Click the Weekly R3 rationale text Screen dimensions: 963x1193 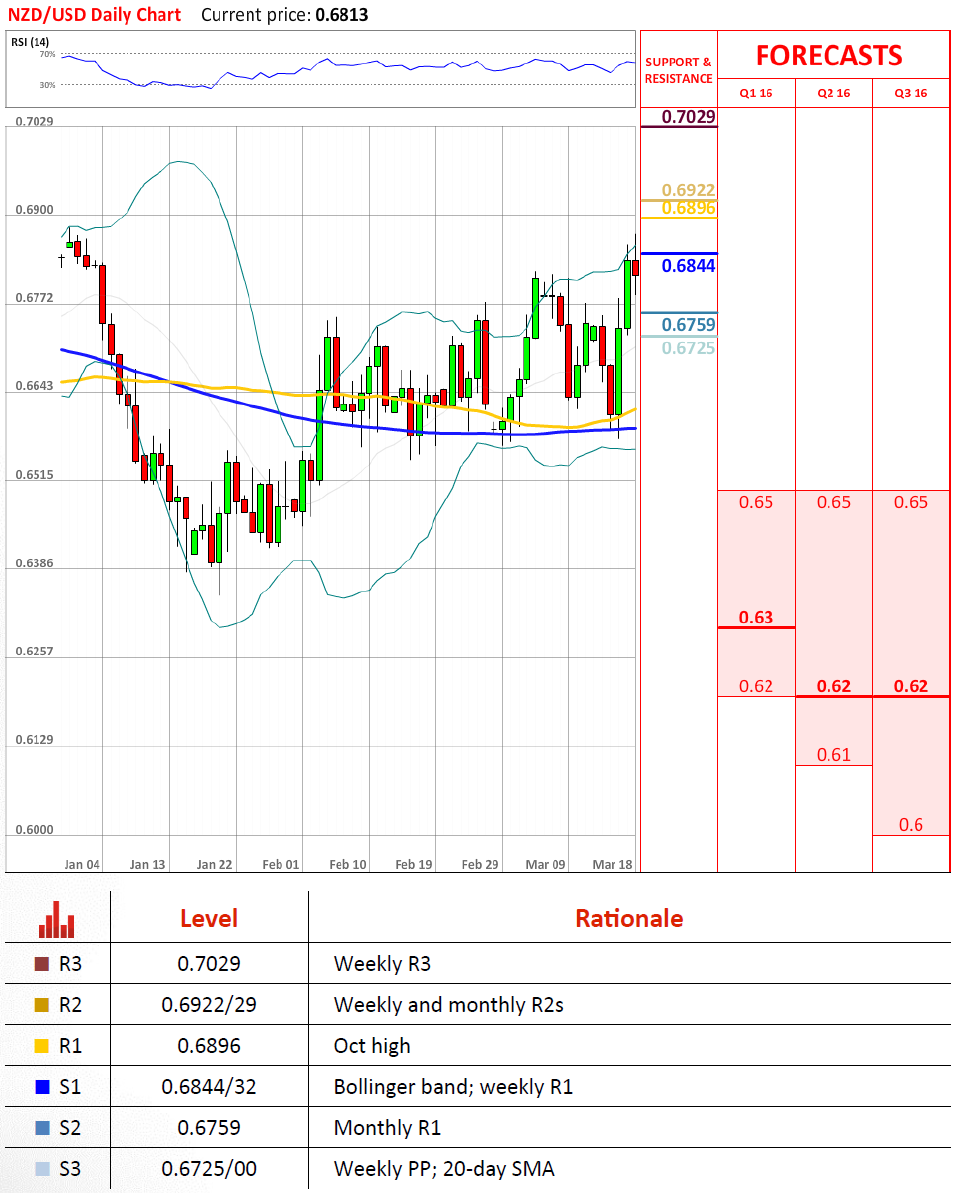point(382,964)
